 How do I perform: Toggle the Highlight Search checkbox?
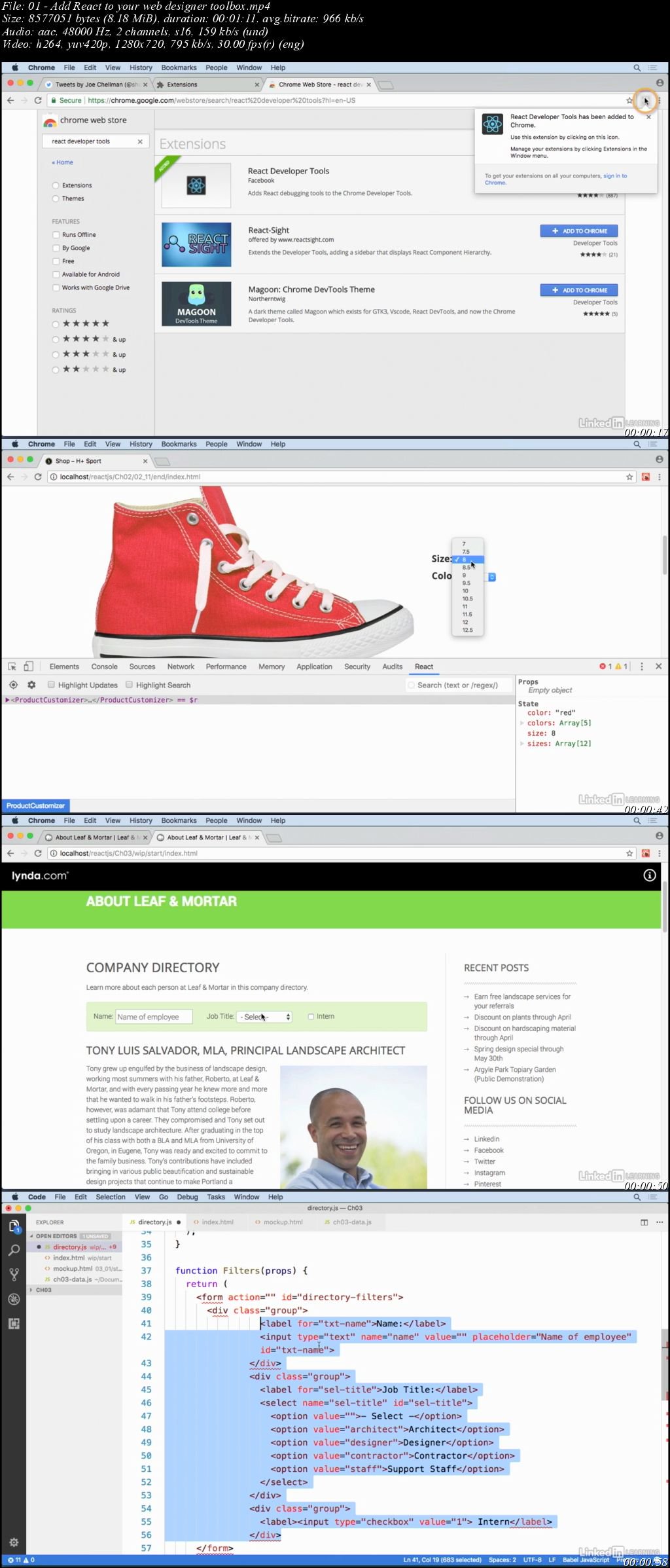point(129,685)
